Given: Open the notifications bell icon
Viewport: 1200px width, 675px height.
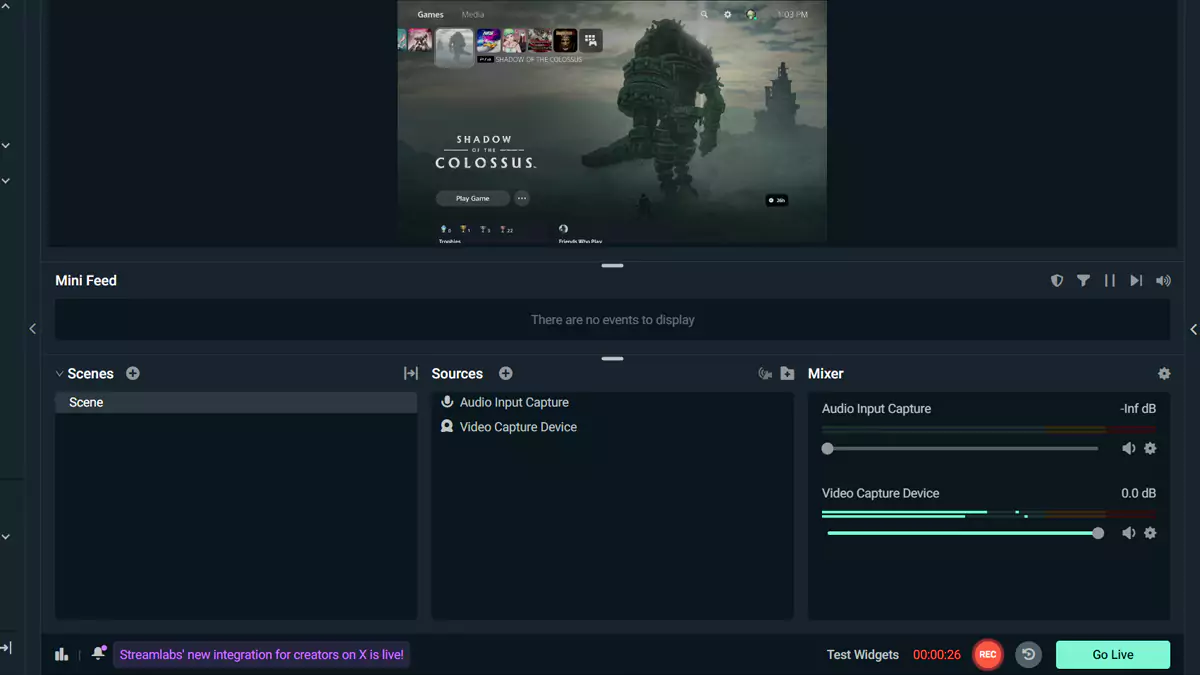Looking at the screenshot, I should tap(98, 653).
